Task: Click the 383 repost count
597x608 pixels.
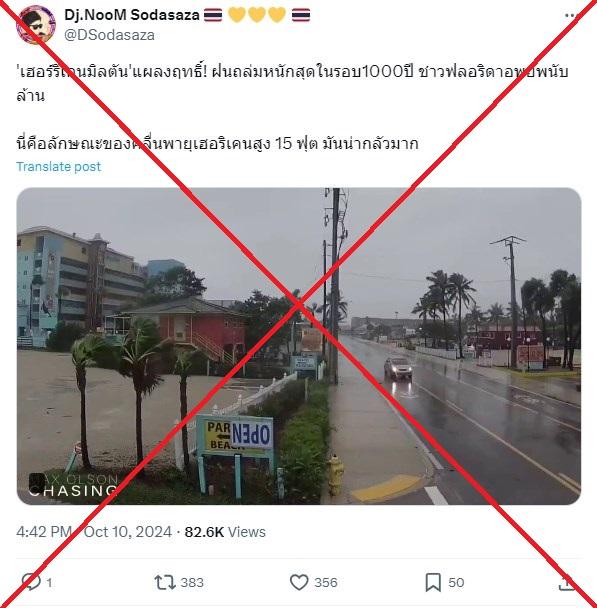Action: (x=192, y=582)
